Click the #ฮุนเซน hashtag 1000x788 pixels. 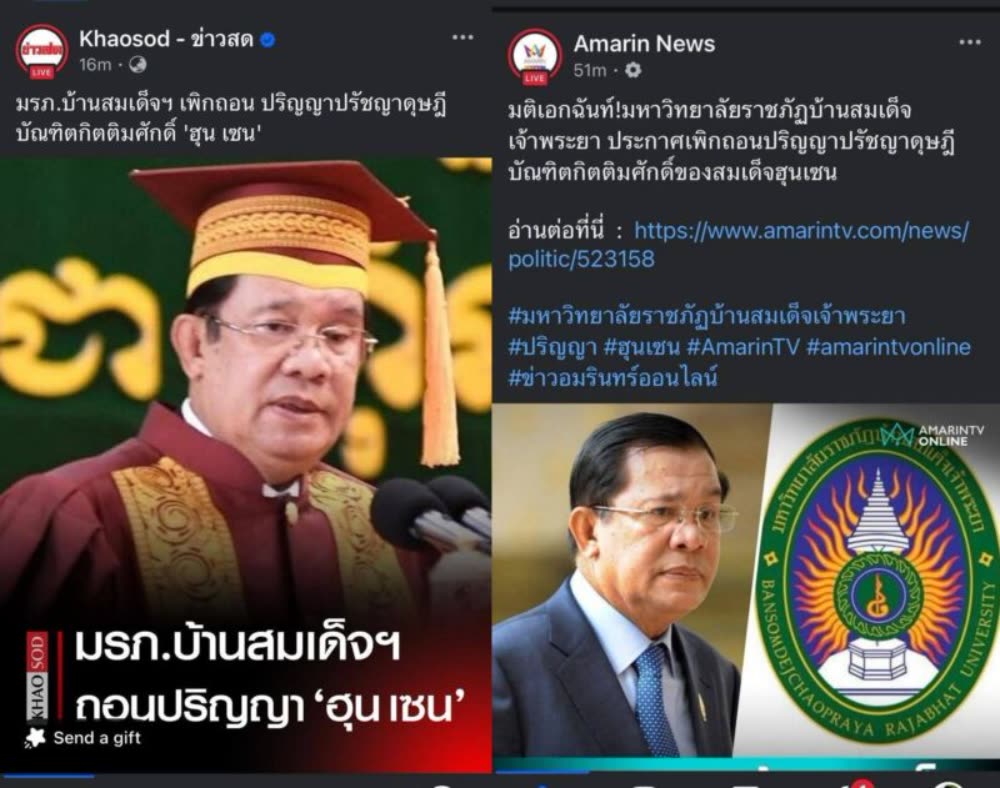click(642, 347)
